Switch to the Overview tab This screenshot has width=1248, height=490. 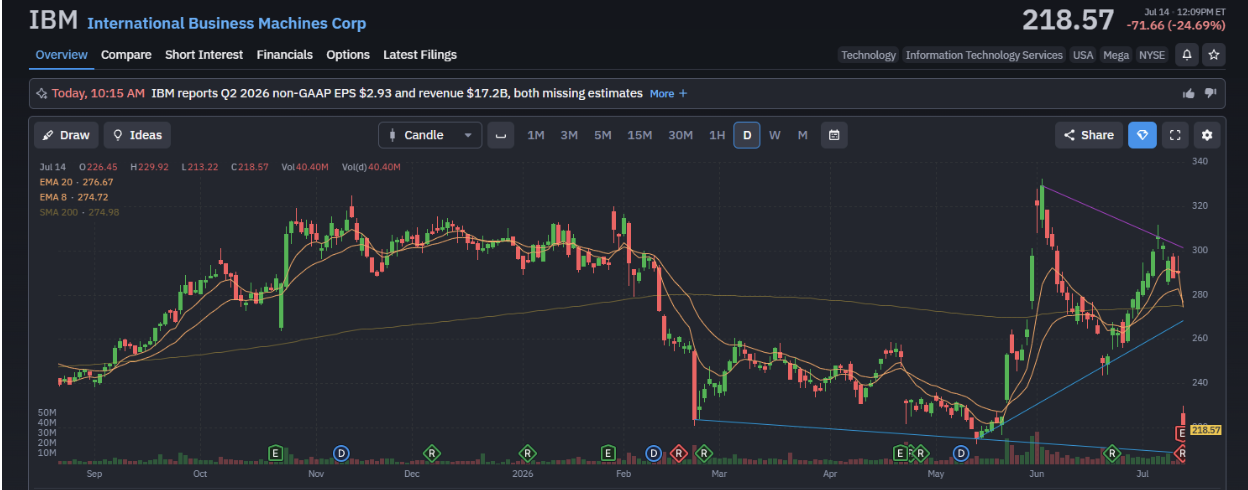[61, 55]
